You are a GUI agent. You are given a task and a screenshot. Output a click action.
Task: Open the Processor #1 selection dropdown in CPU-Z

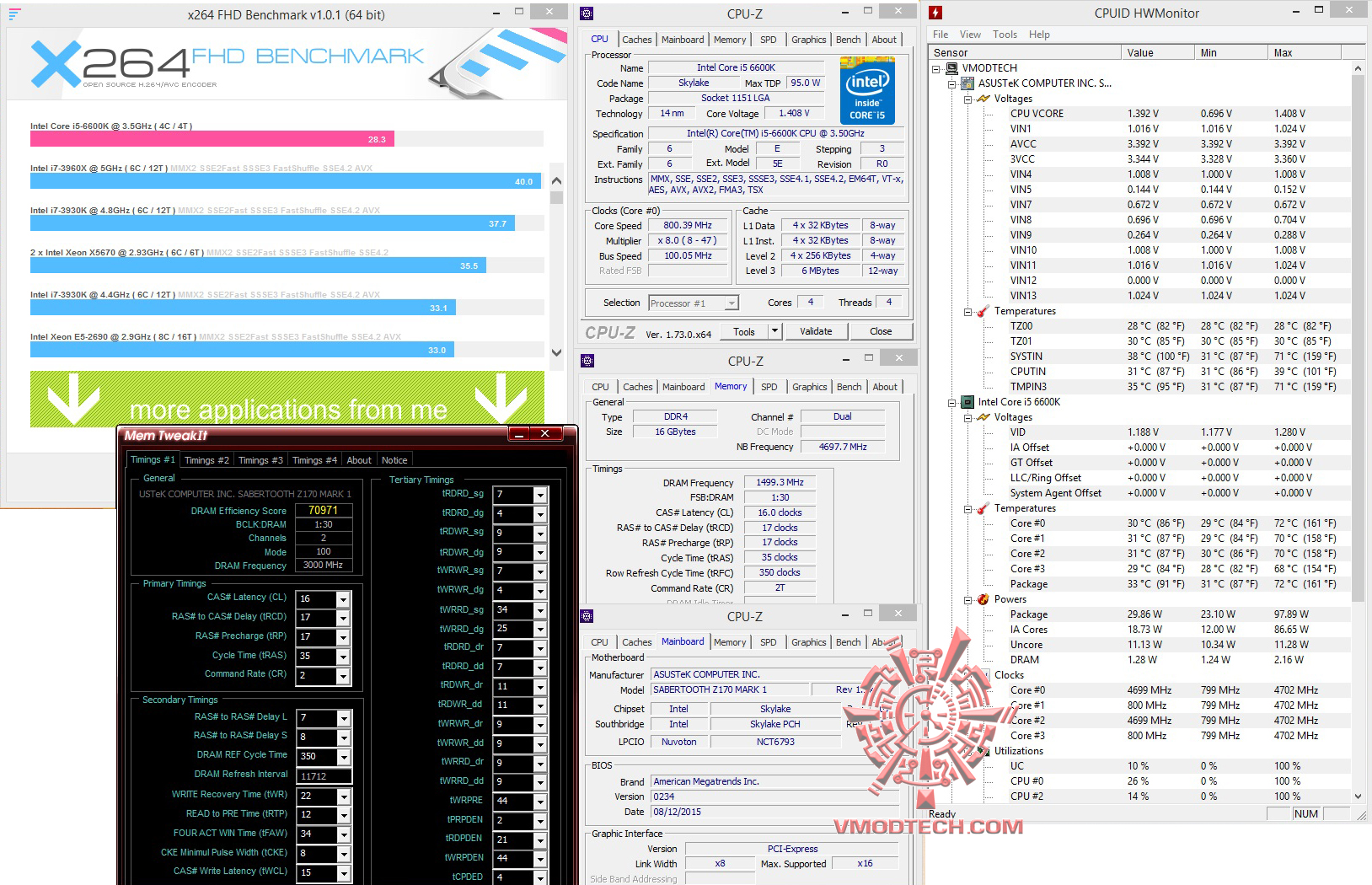[x=732, y=303]
